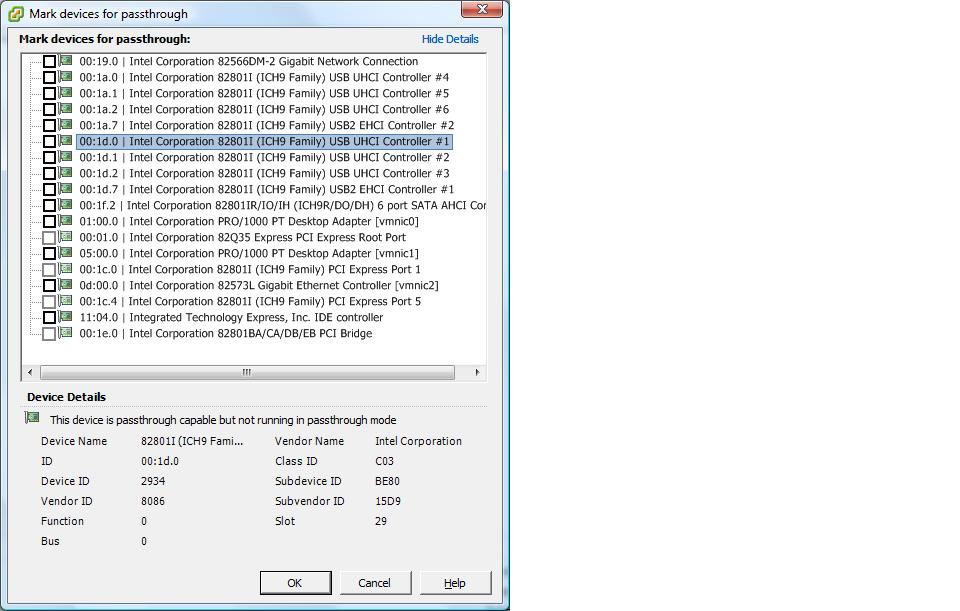The image size is (960, 611).
Task: Click device icon for 00:1f.2 SATA AHCI
Action: (66, 204)
